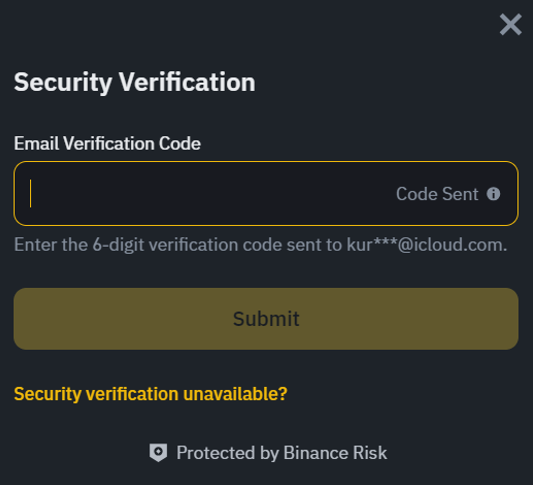
Task: Select the Security Verification heading
Action: click(x=135, y=82)
